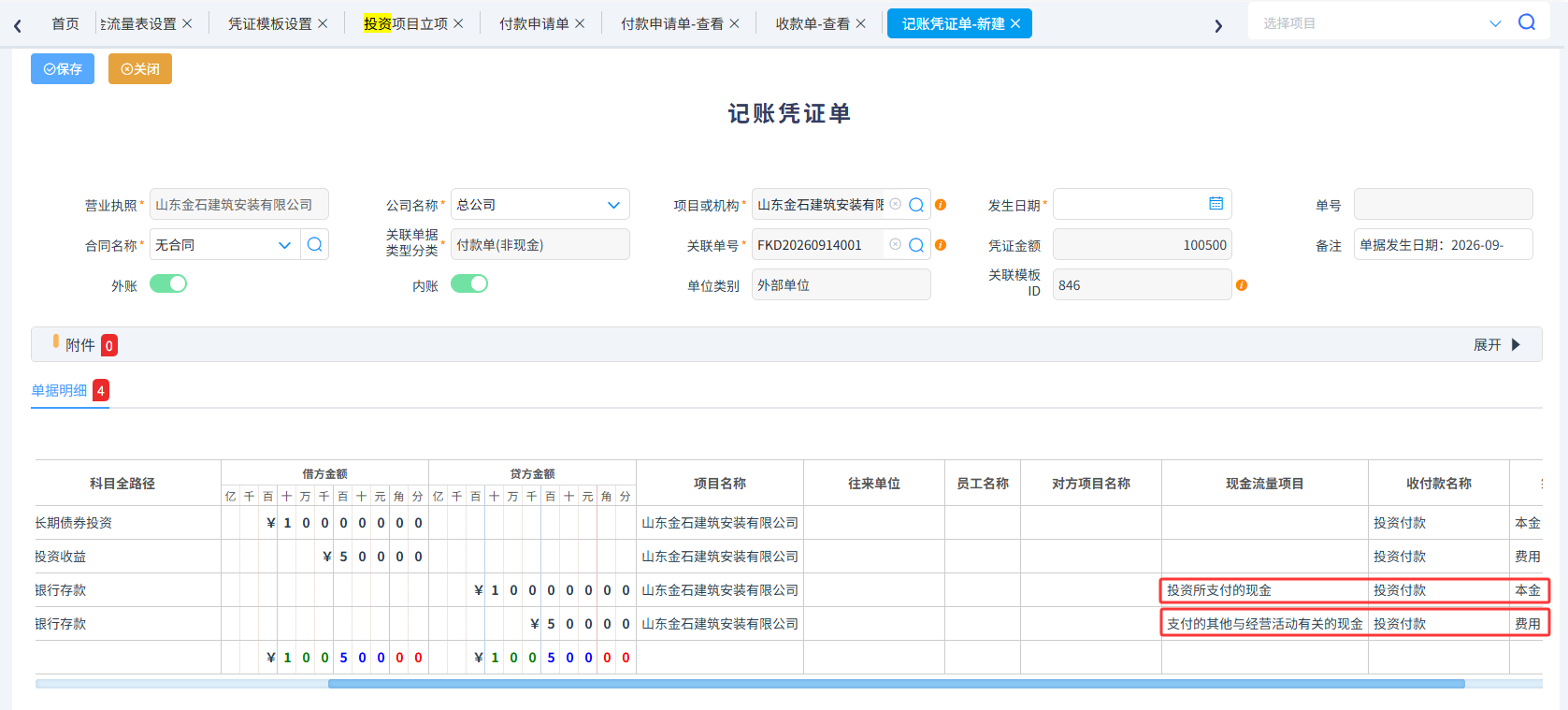Toggle the 外账 switch
This screenshot has width=1568, height=710.
coord(168,283)
